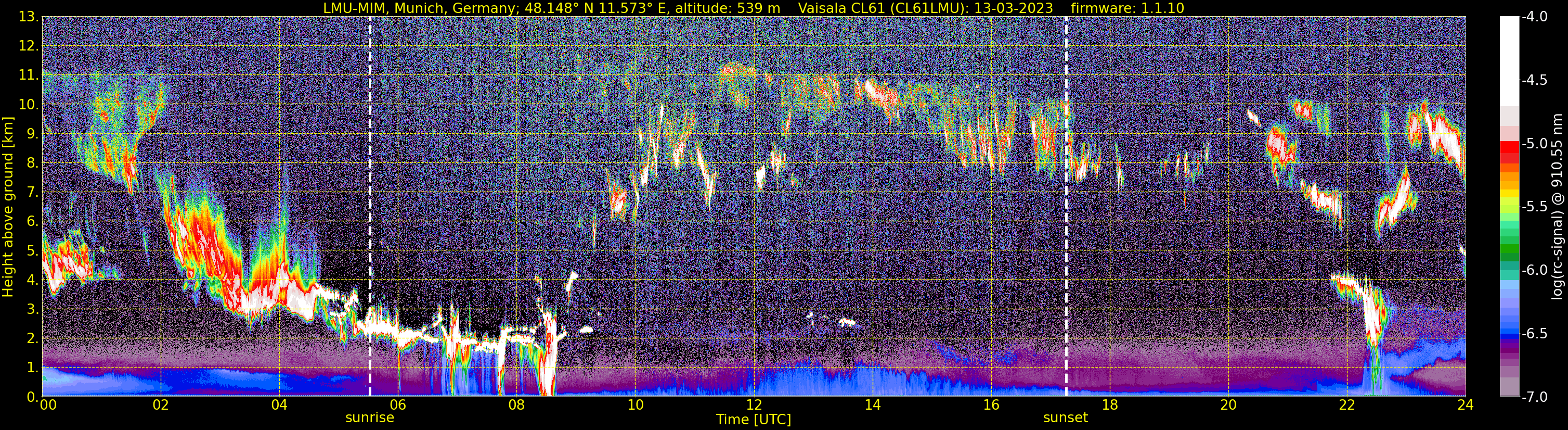
Task: Click the 'sunrise' label below the axis
Action: 369,417
